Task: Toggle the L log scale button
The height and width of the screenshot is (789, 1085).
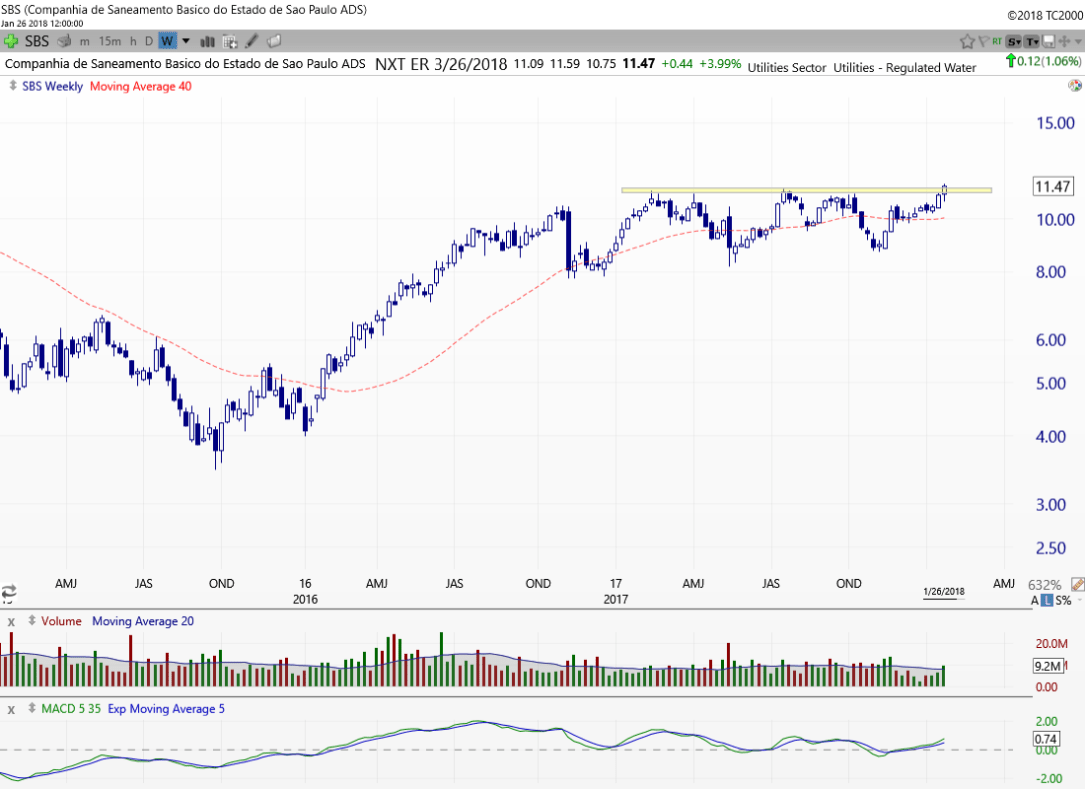Action: (1046, 601)
